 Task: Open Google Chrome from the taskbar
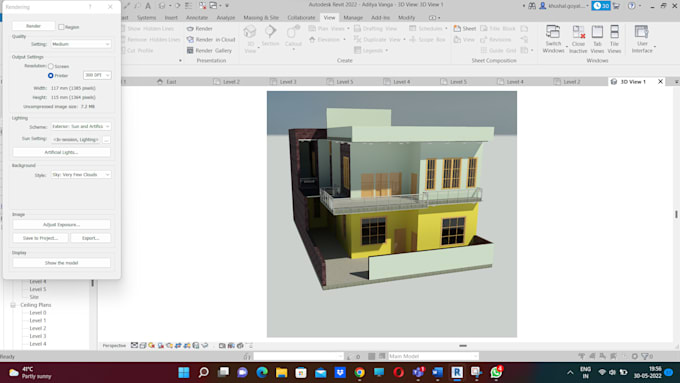359,372
